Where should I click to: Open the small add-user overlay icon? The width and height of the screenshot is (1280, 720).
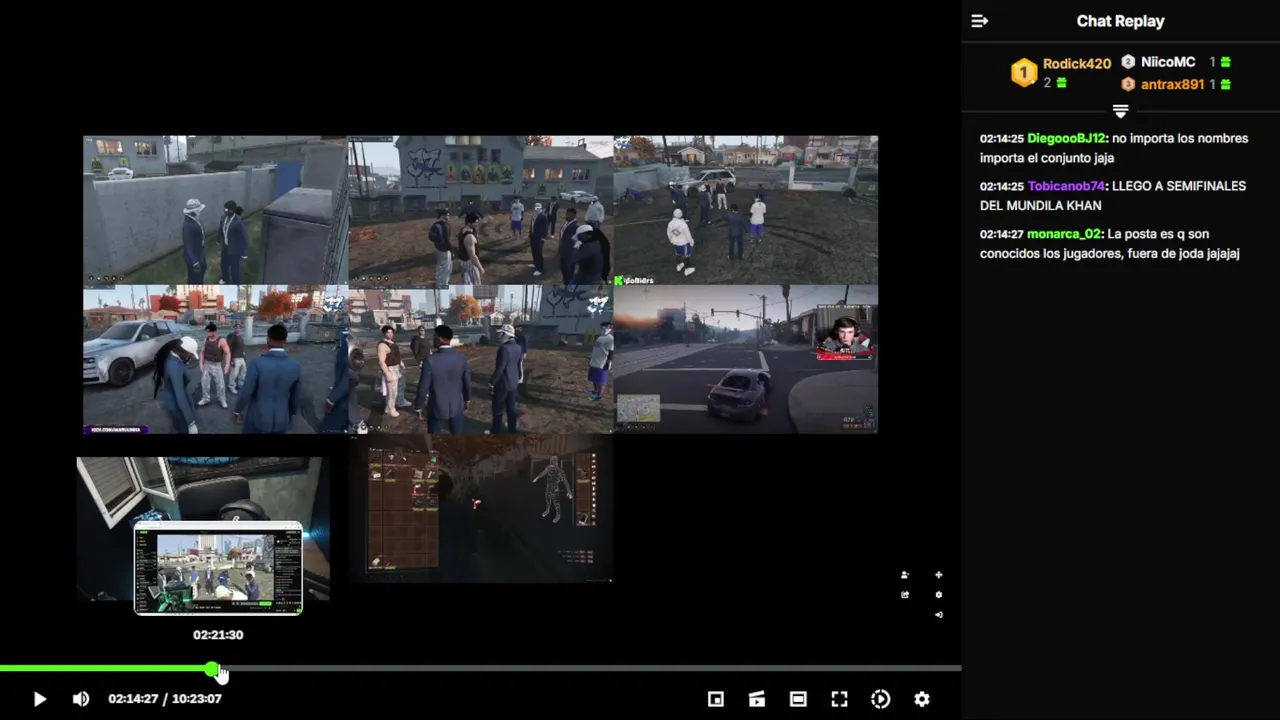click(905, 575)
